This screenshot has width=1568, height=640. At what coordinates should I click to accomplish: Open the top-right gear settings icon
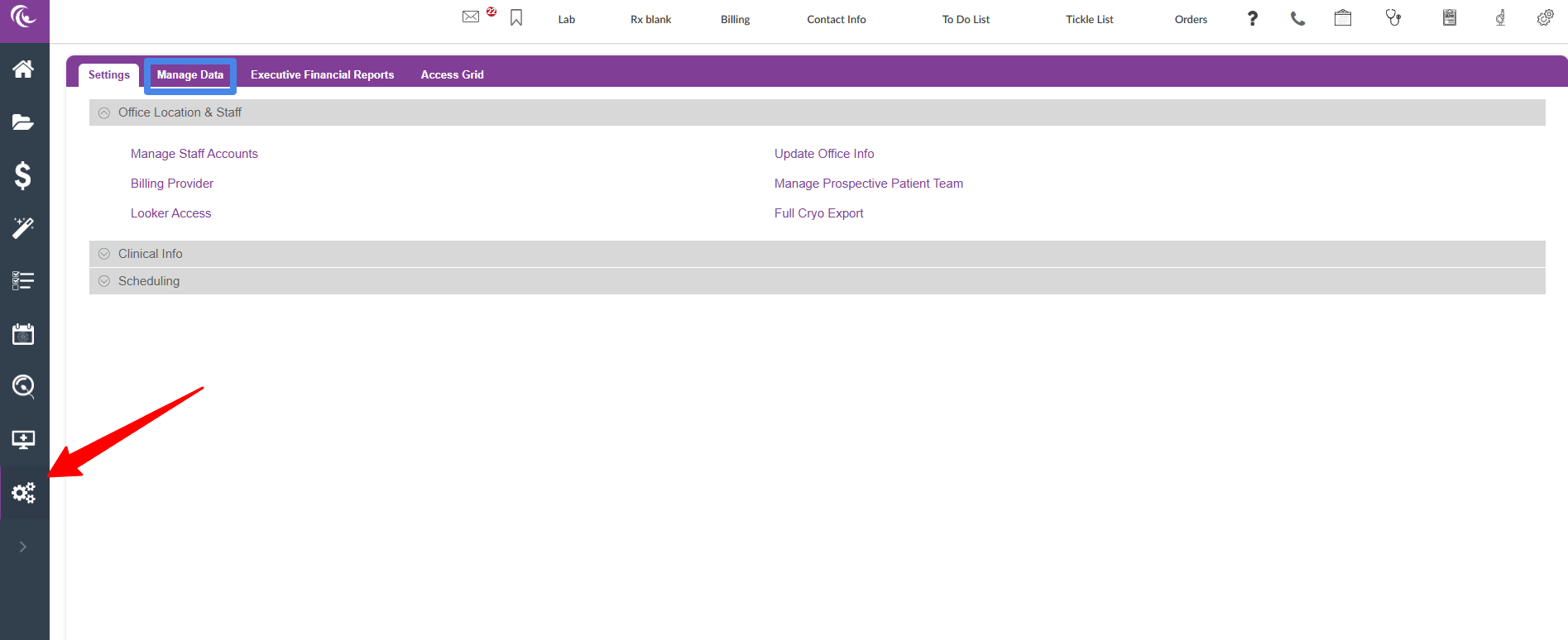(x=1545, y=17)
